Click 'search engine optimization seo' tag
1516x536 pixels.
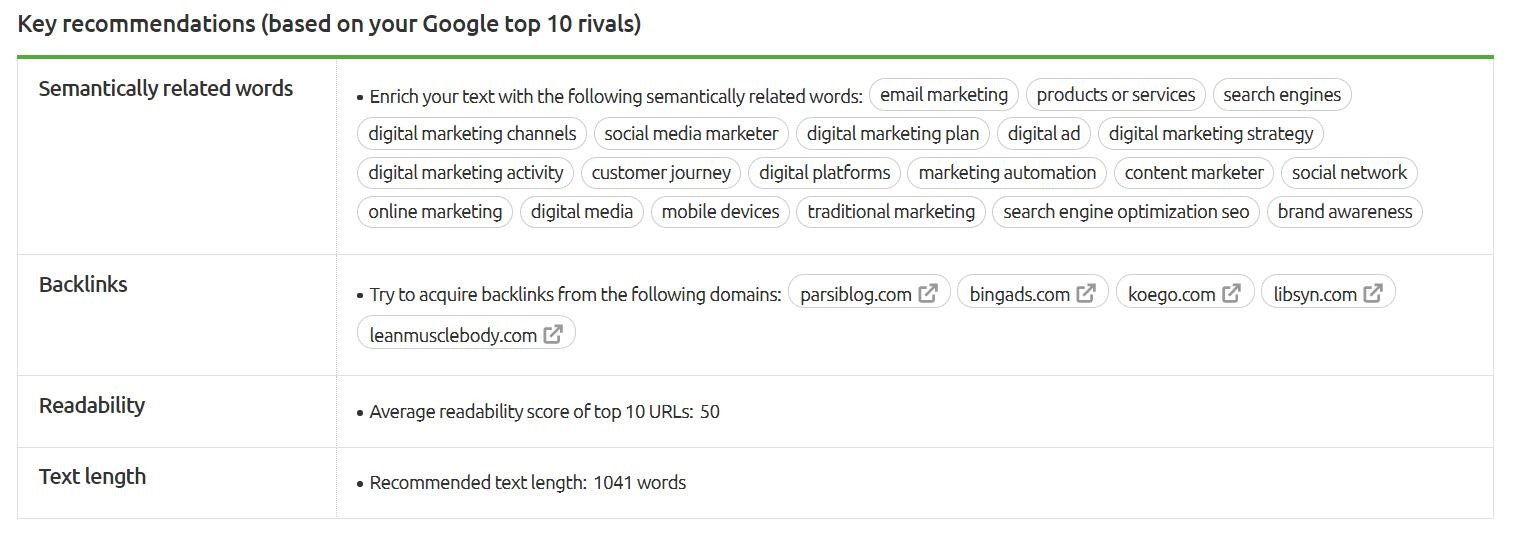tap(1125, 212)
